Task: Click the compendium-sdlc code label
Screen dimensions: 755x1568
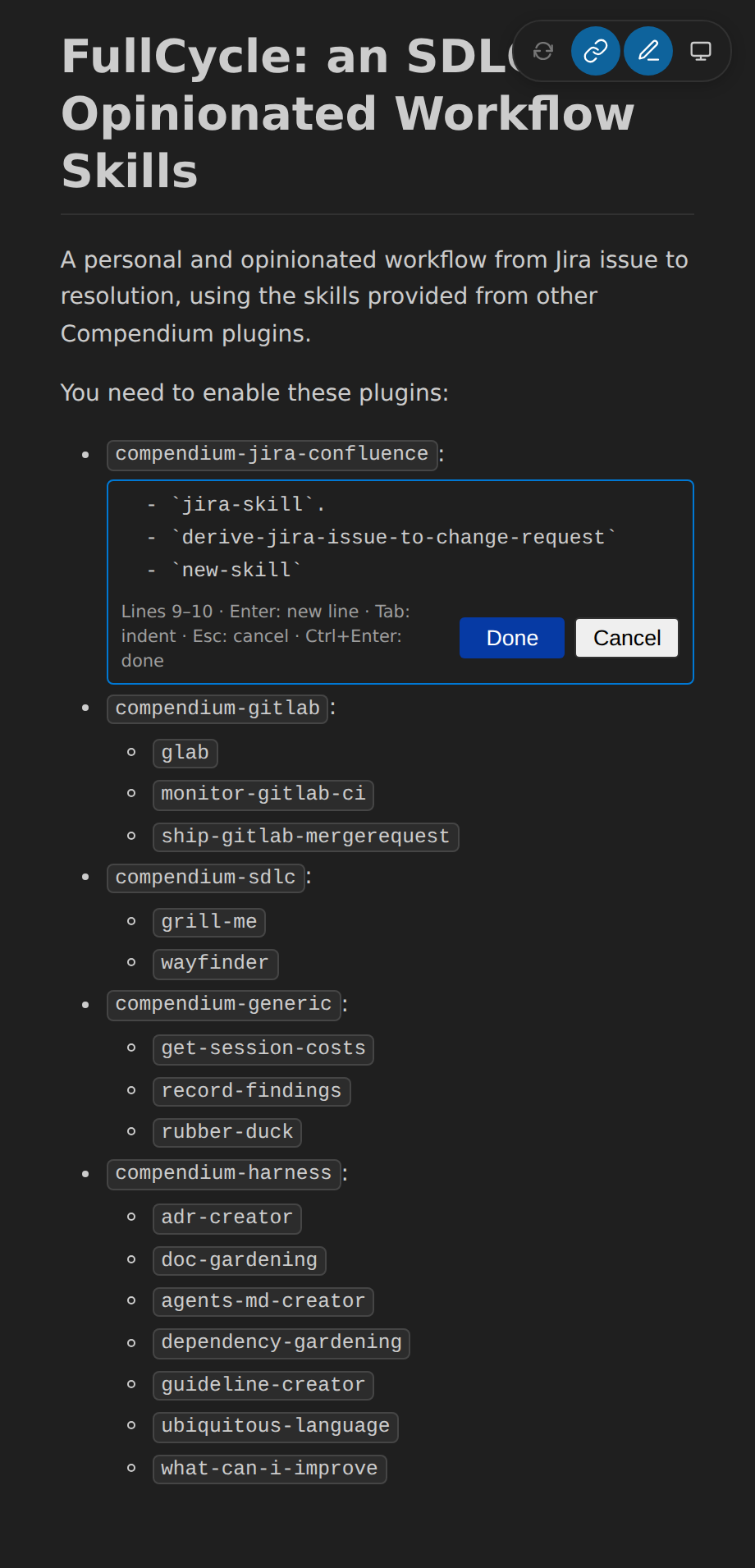Action: coord(206,878)
